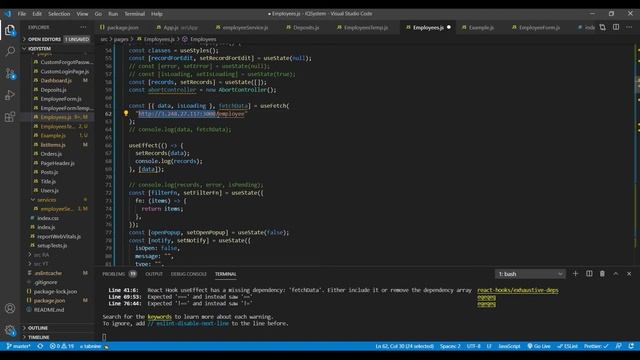Split the editor to the right
This screenshot has width=640, height=360.
point(616,27)
